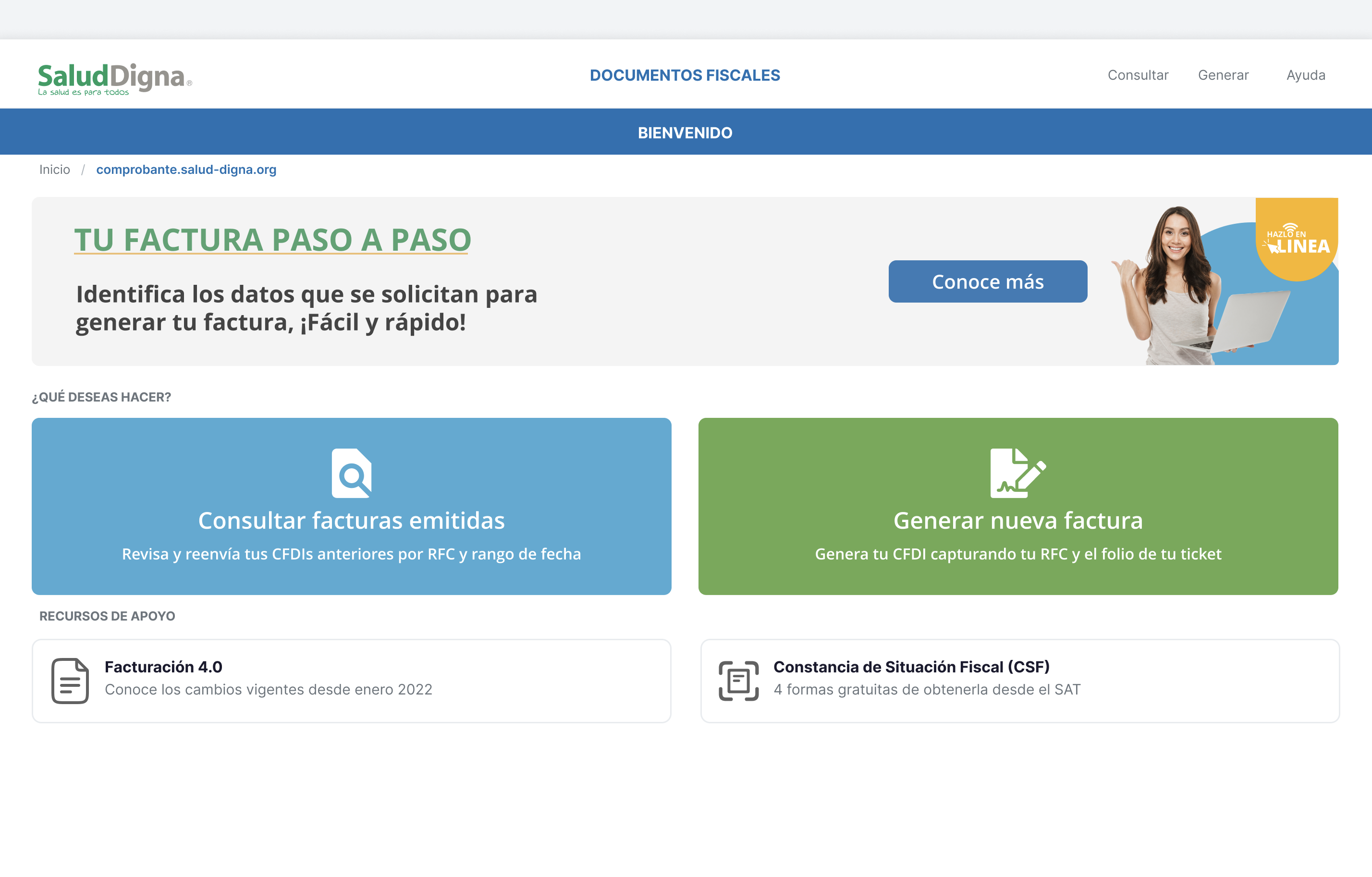Click 'Genera tu CFDI capturando tu RFC' text

tap(1018, 554)
